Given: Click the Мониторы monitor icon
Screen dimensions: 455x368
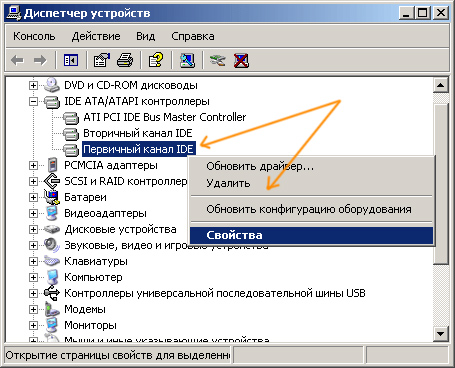Looking at the screenshot, I should click(x=52, y=325).
